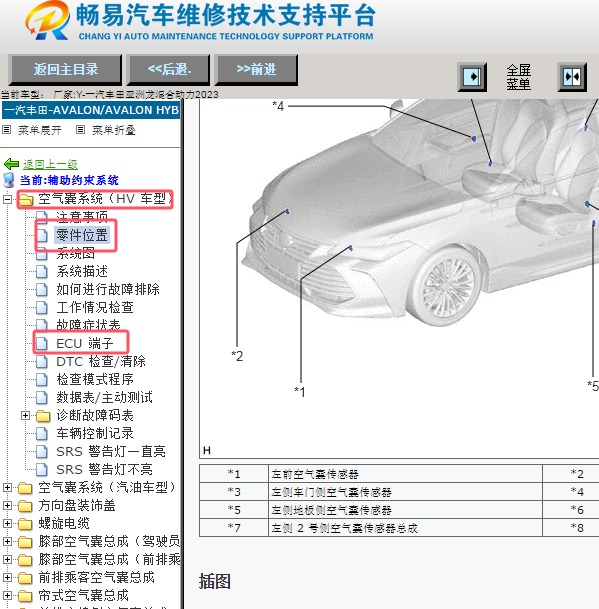Expand 空气囊系统（汽油车型）folder
The height and width of the screenshot is (609, 599).
pyautogui.click(x=7, y=487)
